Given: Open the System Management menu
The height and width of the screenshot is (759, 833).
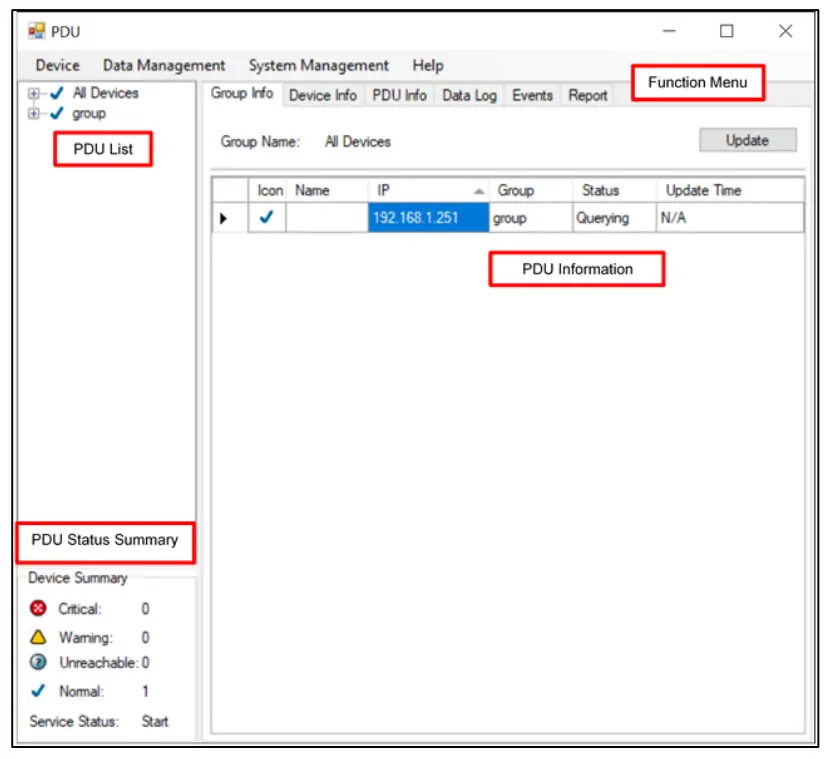Looking at the screenshot, I should (x=319, y=65).
